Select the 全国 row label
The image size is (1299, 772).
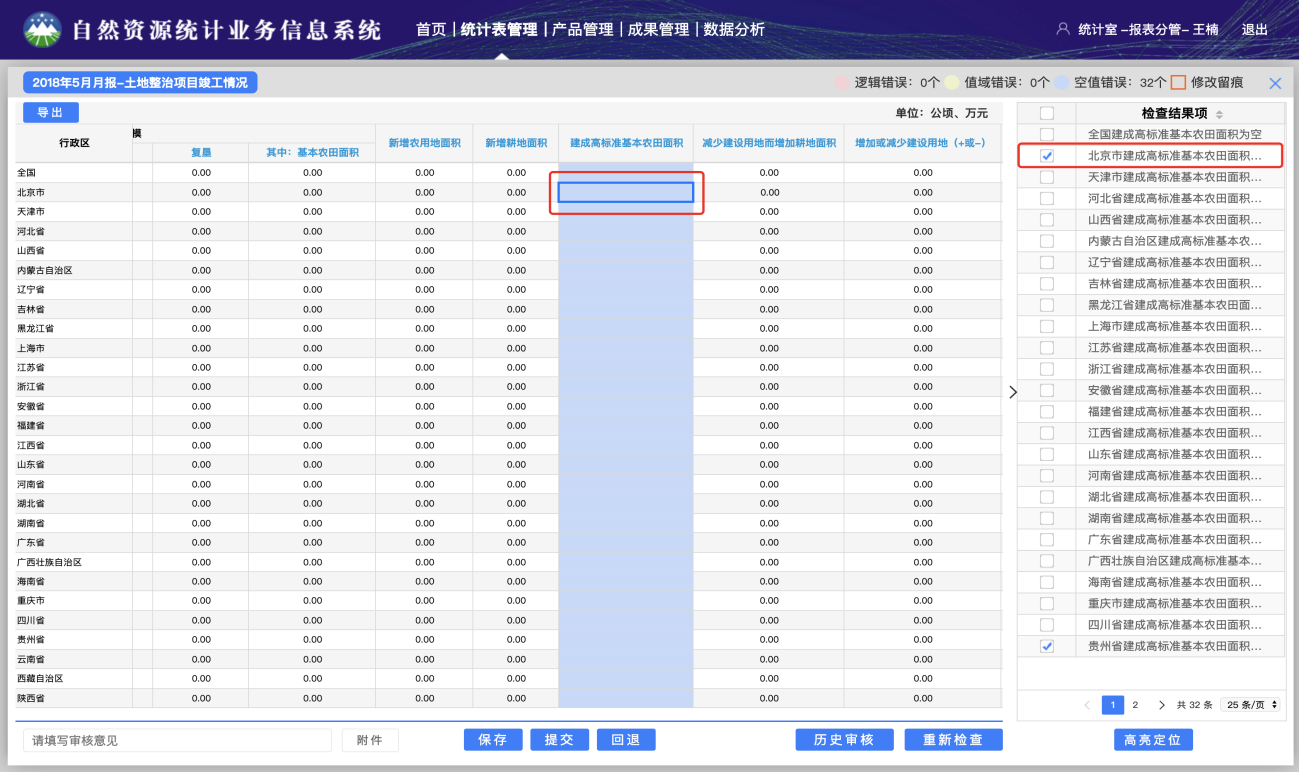click(26, 173)
